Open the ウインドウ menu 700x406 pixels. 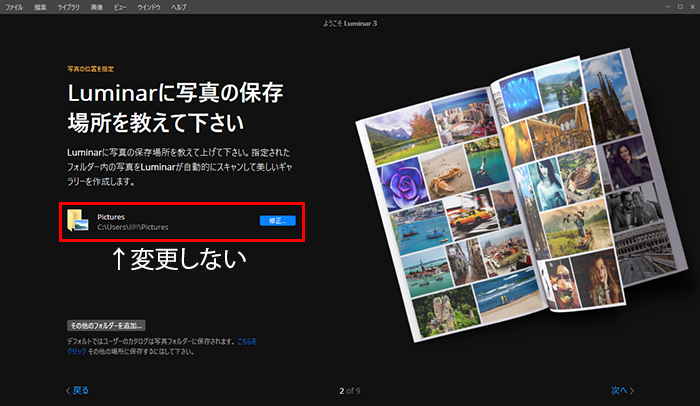click(x=149, y=7)
